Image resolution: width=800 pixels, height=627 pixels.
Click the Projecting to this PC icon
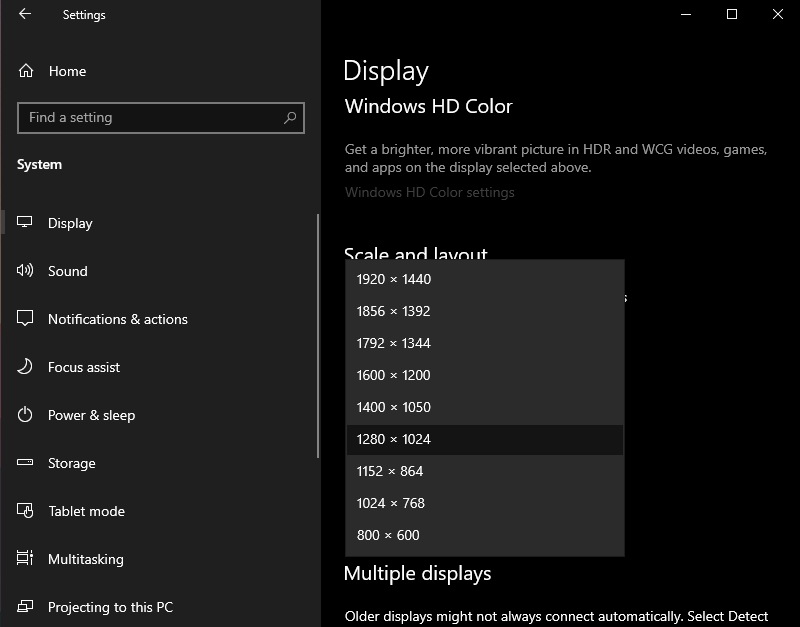pyautogui.click(x=24, y=606)
